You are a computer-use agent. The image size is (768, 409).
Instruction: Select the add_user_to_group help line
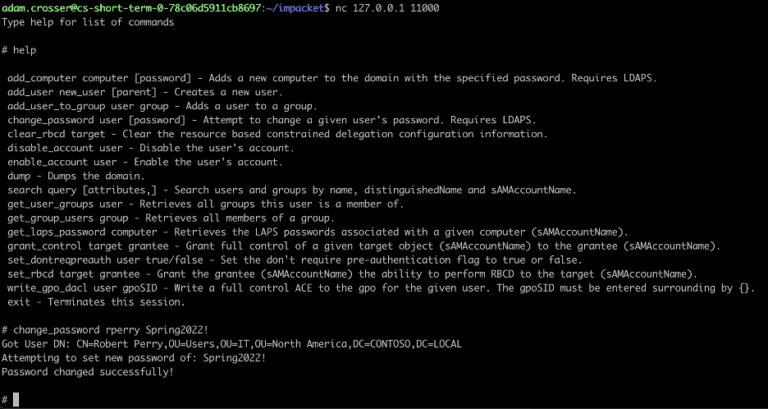click(162, 105)
